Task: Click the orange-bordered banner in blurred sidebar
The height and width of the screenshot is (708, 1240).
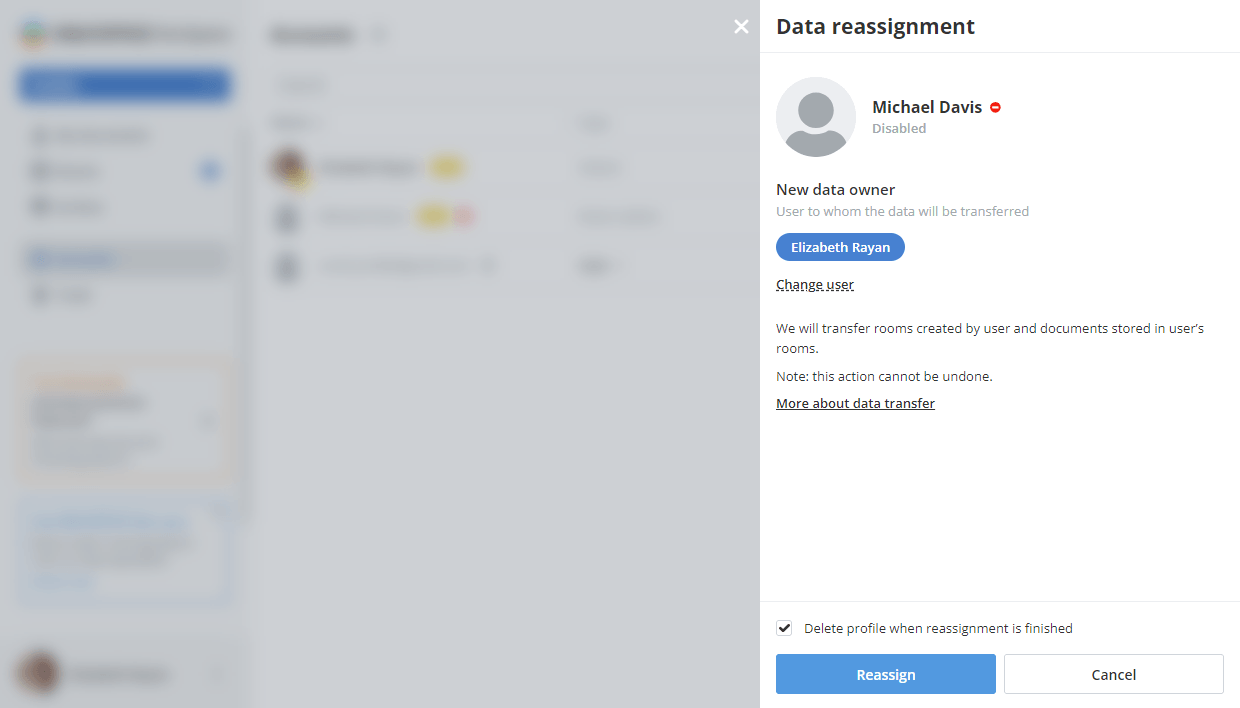Action: tap(124, 420)
